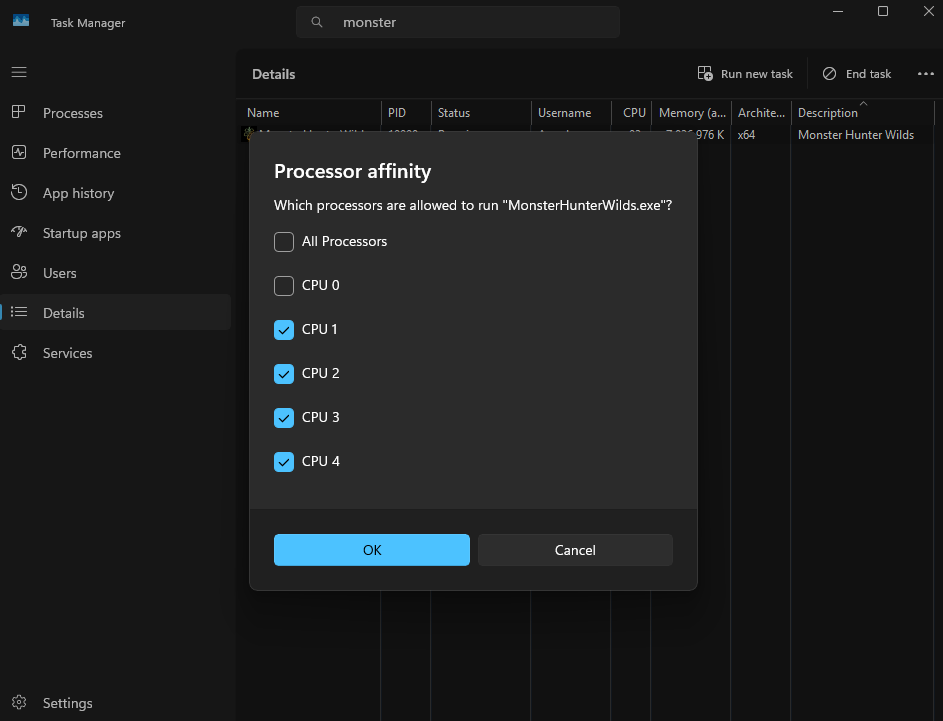Disable the CPU 4 checkbox
Screen dimensions: 943x721
tap(284, 462)
